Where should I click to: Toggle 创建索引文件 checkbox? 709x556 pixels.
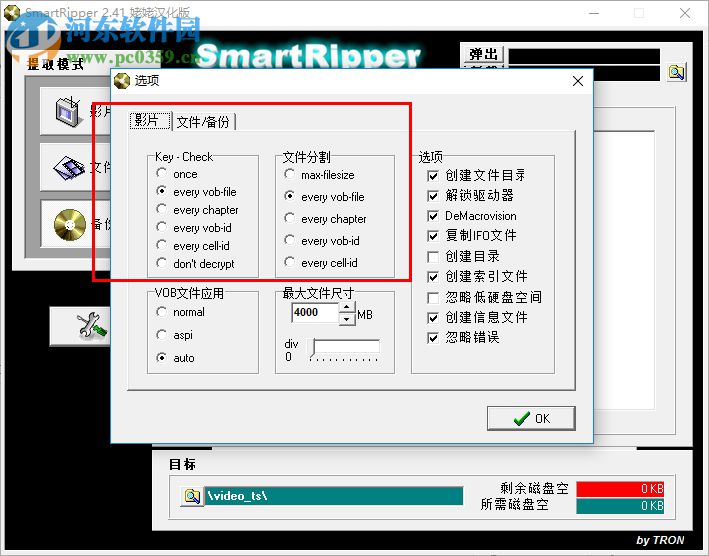point(433,277)
